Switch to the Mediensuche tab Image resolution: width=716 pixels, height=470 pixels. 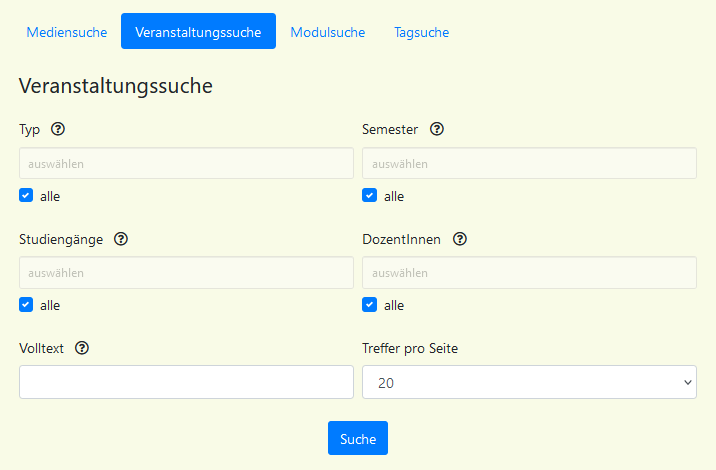click(67, 32)
